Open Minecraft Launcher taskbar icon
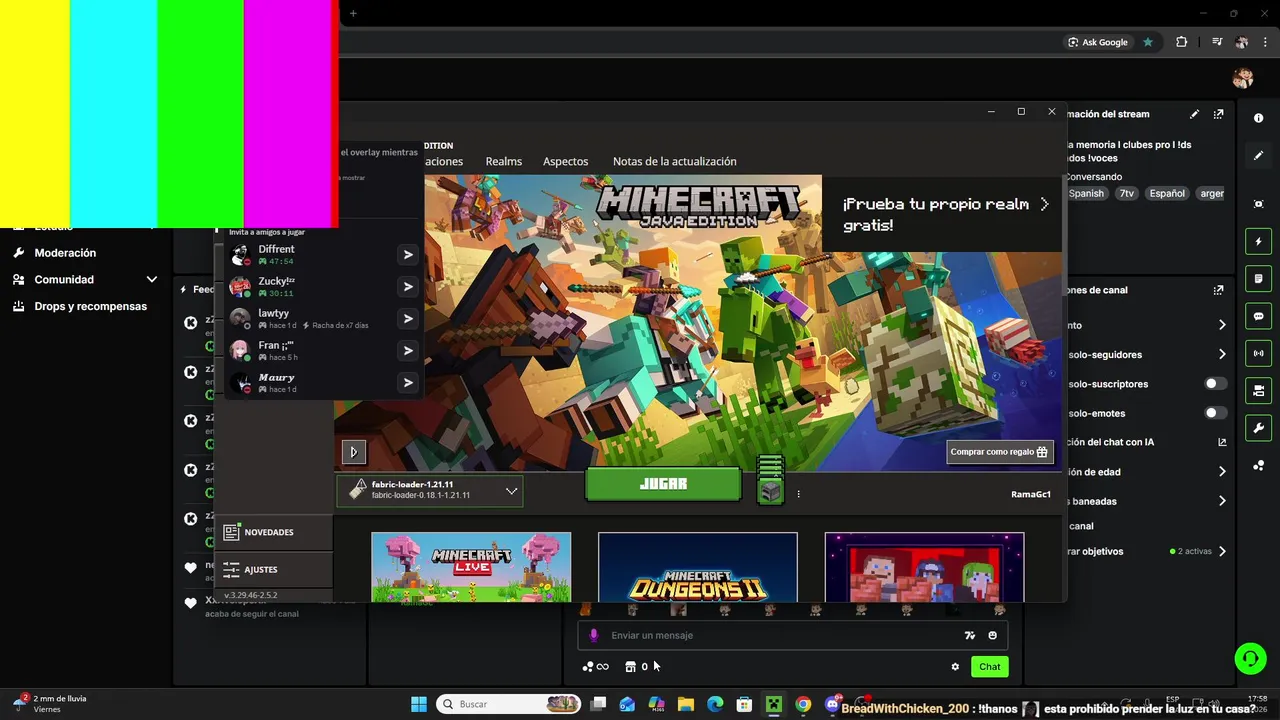 coord(773,704)
